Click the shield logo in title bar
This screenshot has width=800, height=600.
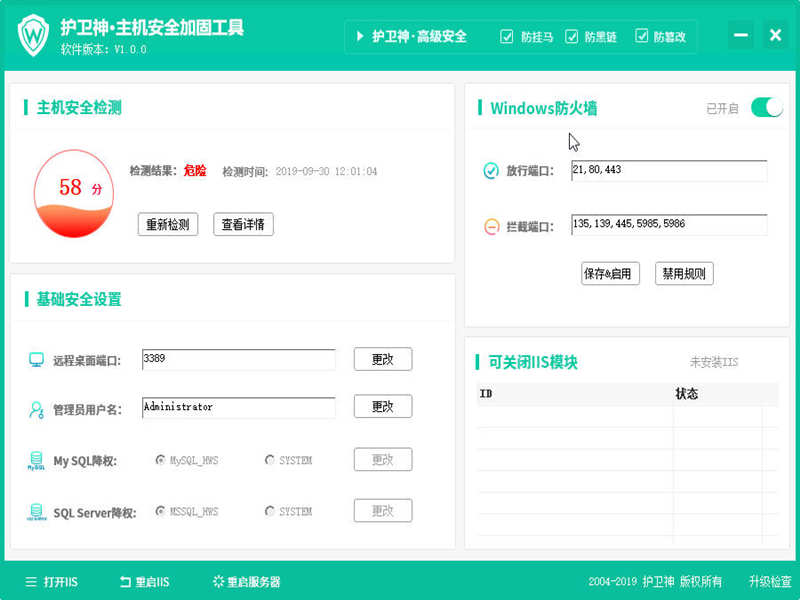pos(33,35)
